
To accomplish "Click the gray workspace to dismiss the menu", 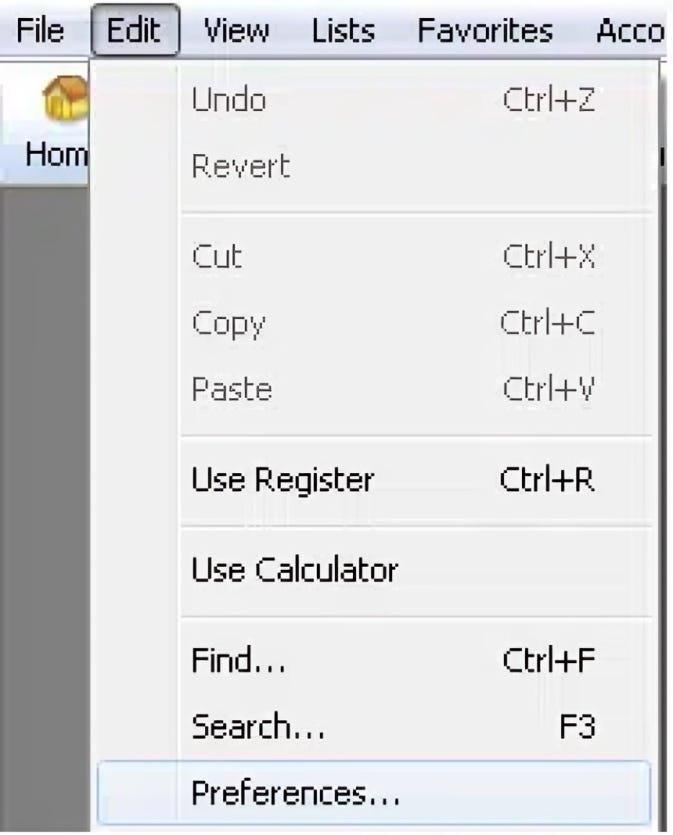I will (45, 506).
